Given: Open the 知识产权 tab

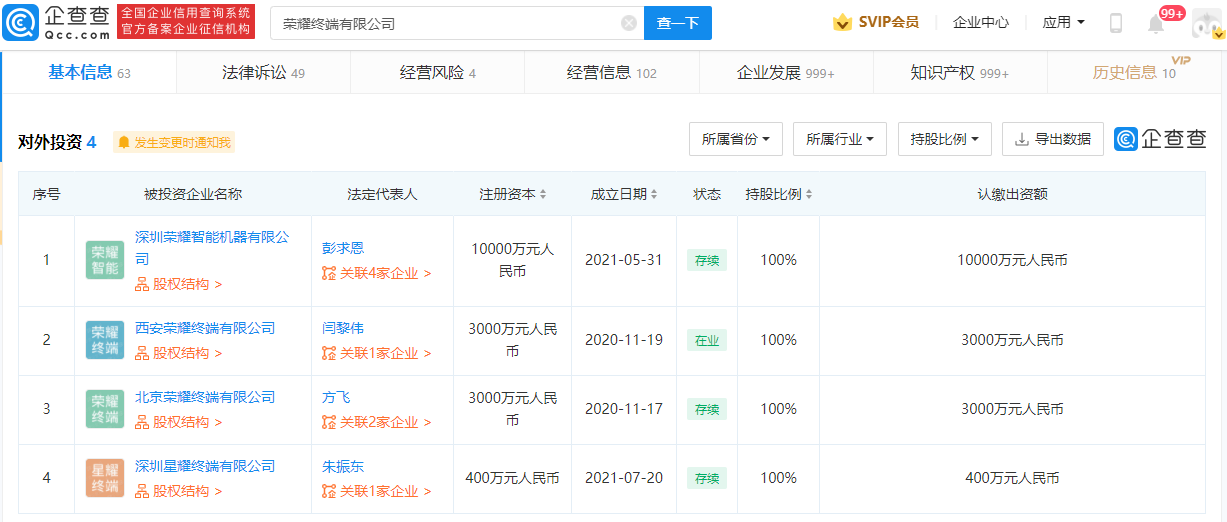Looking at the screenshot, I should 959,72.
